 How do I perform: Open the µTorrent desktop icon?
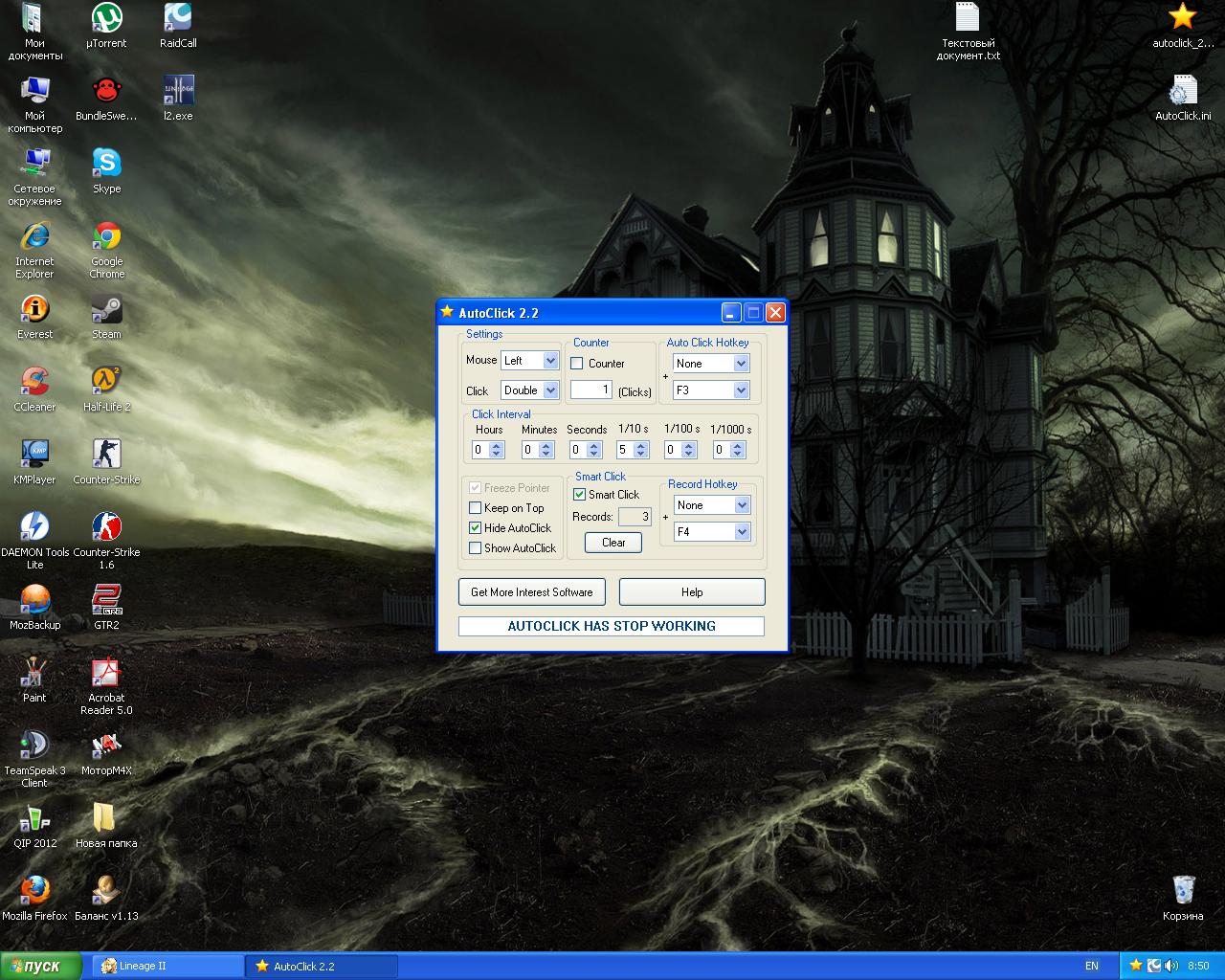(106, 19)
